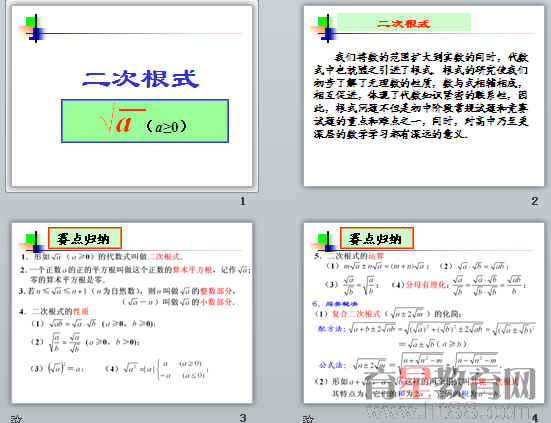Image resolution: width=551 pixels, height=423 pixels.
Task: Select slide 3 thumbnail in the sorter
Action: [x=132, y=313]
